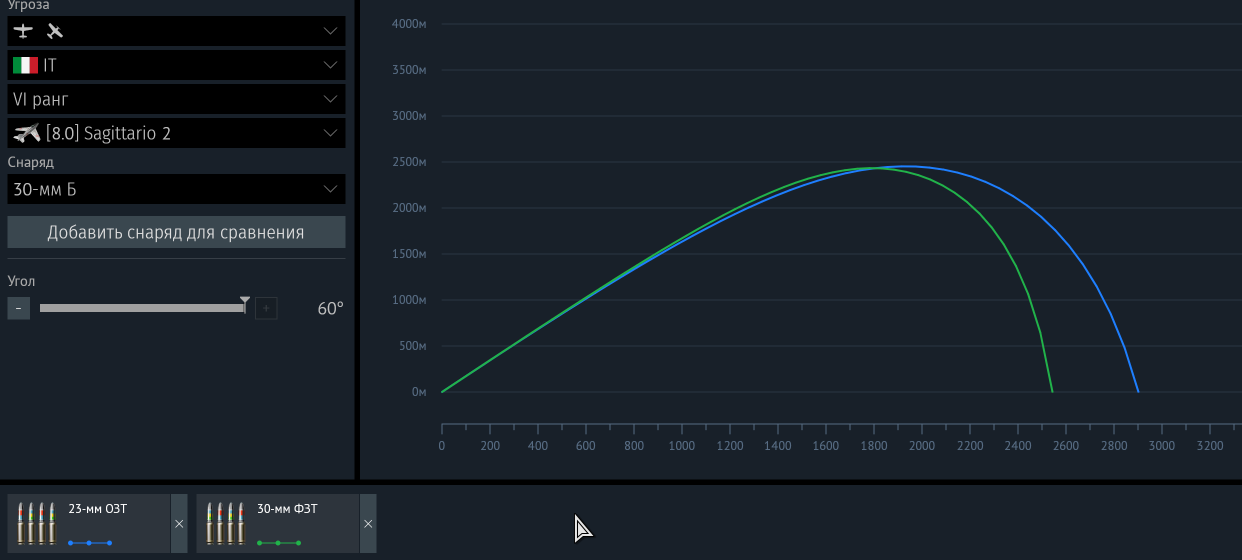Image resolution: width=1242 pixels, height=560 pixels.
Task: Click the angle slider handle
Action: pos(245,305)
